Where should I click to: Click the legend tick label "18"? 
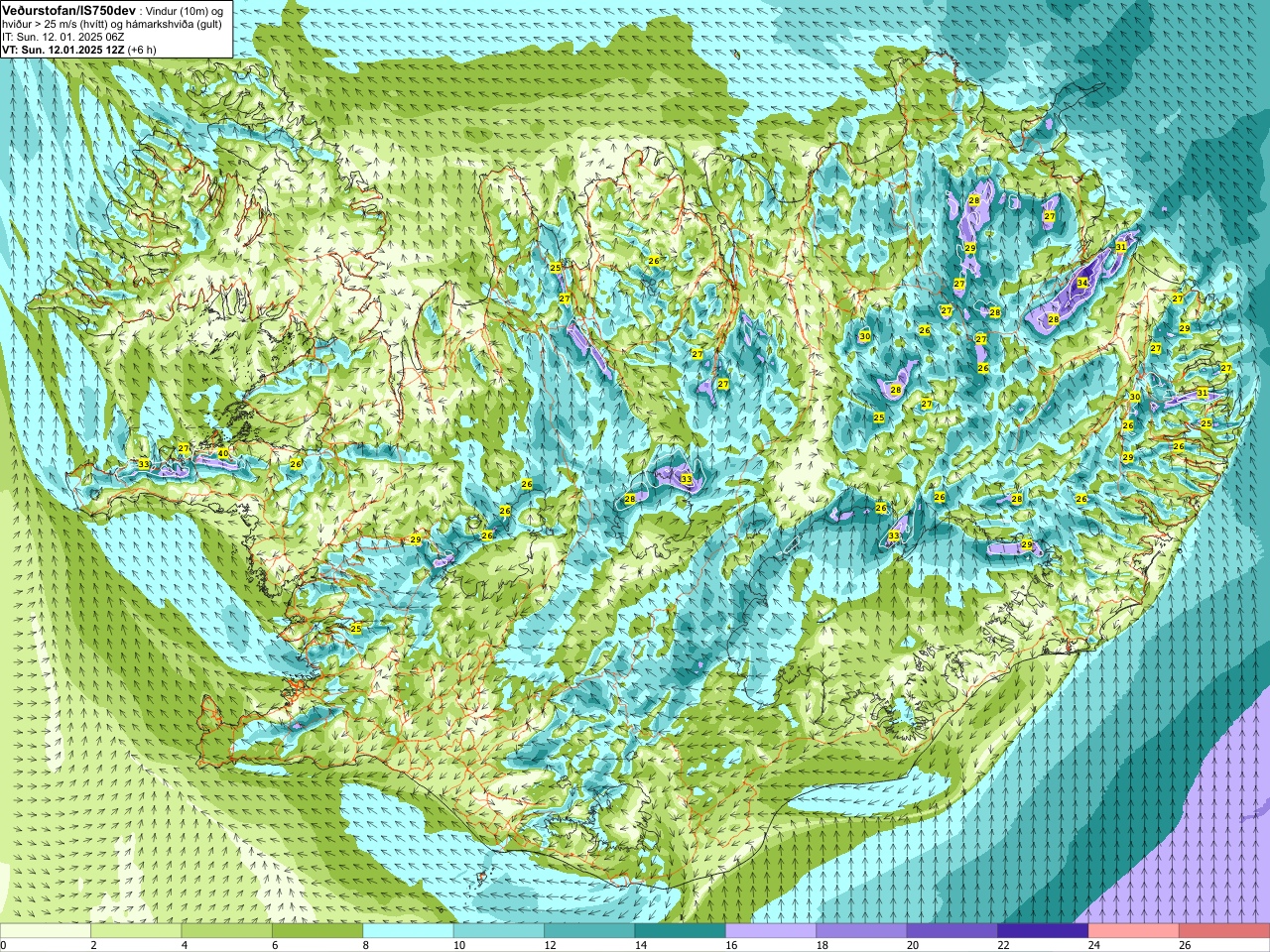click(821, 945)
